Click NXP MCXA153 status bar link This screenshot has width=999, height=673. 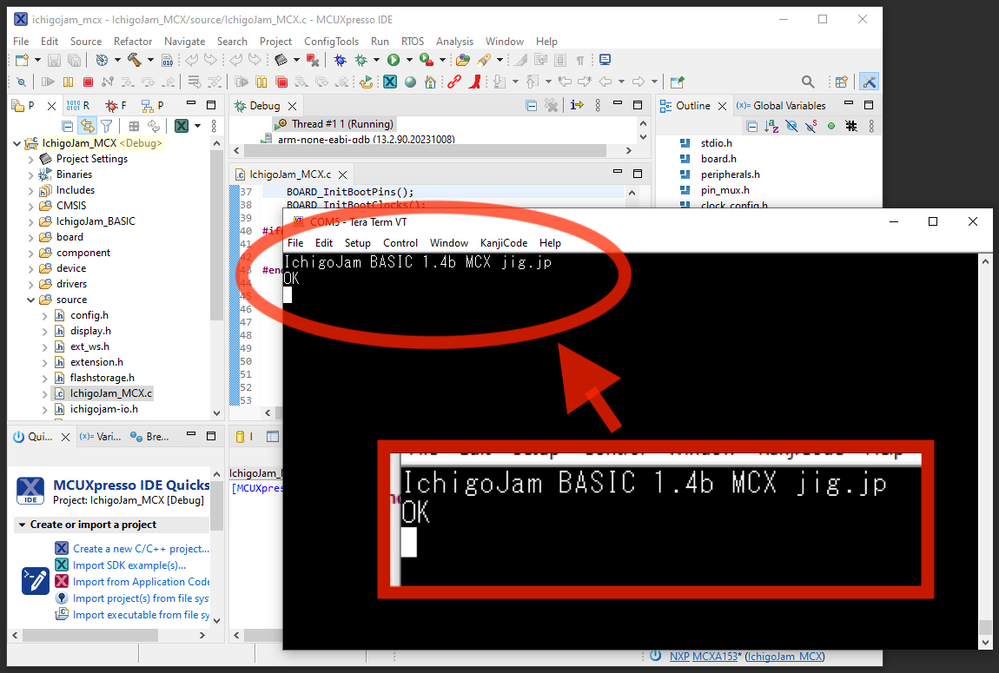point(703,656)
